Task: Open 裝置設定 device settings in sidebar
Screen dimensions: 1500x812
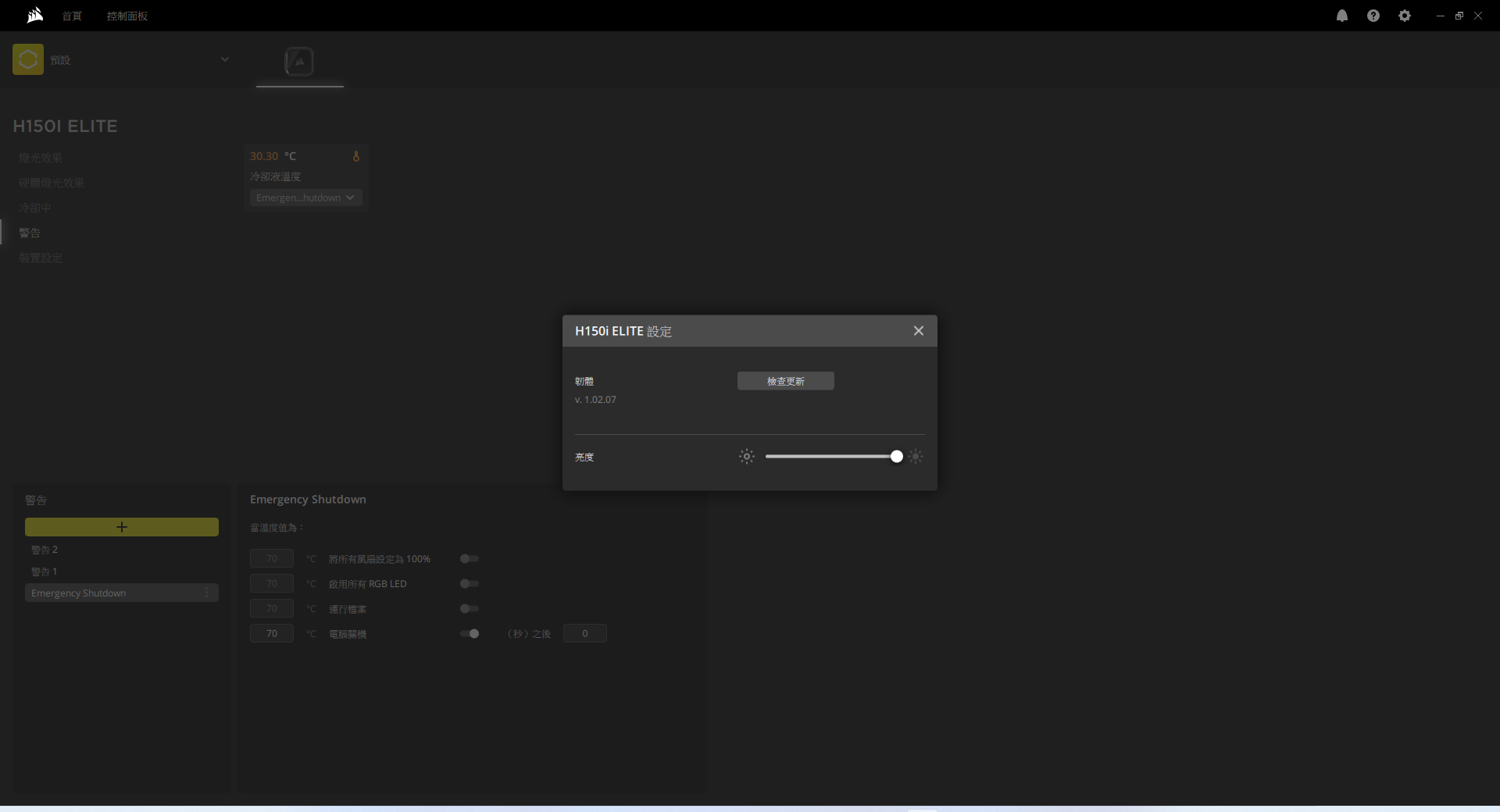Action: tap(41, 258)
